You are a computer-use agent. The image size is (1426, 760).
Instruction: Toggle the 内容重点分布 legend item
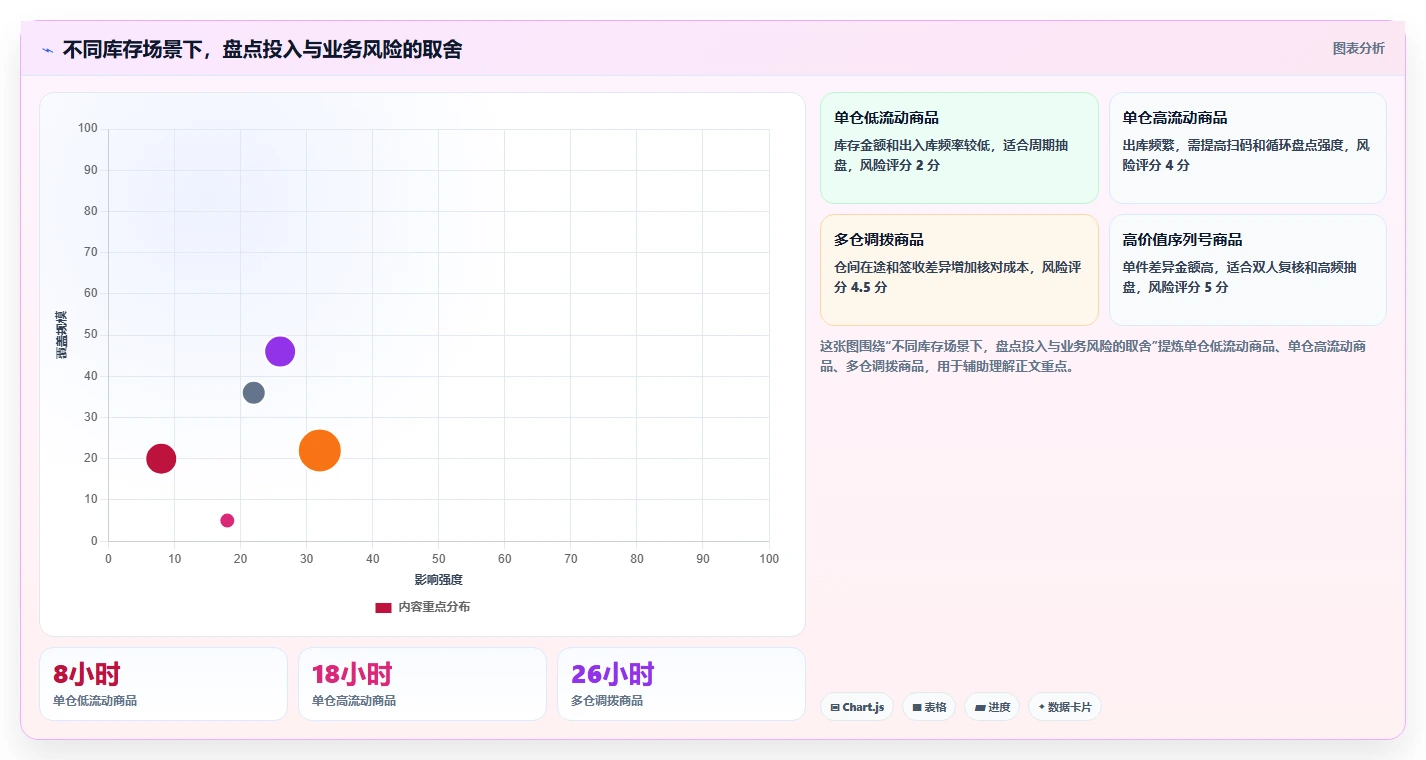click(x=423, y=607)
